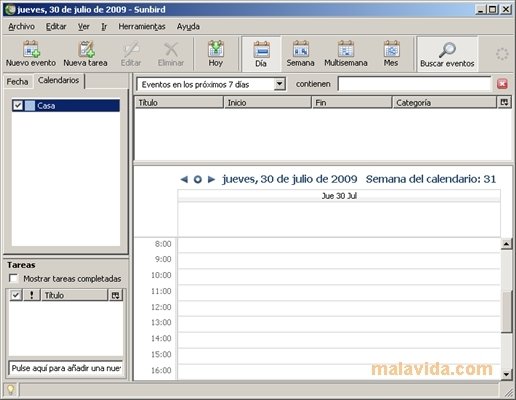Open column picker in events list header

(x=504, y=102)
